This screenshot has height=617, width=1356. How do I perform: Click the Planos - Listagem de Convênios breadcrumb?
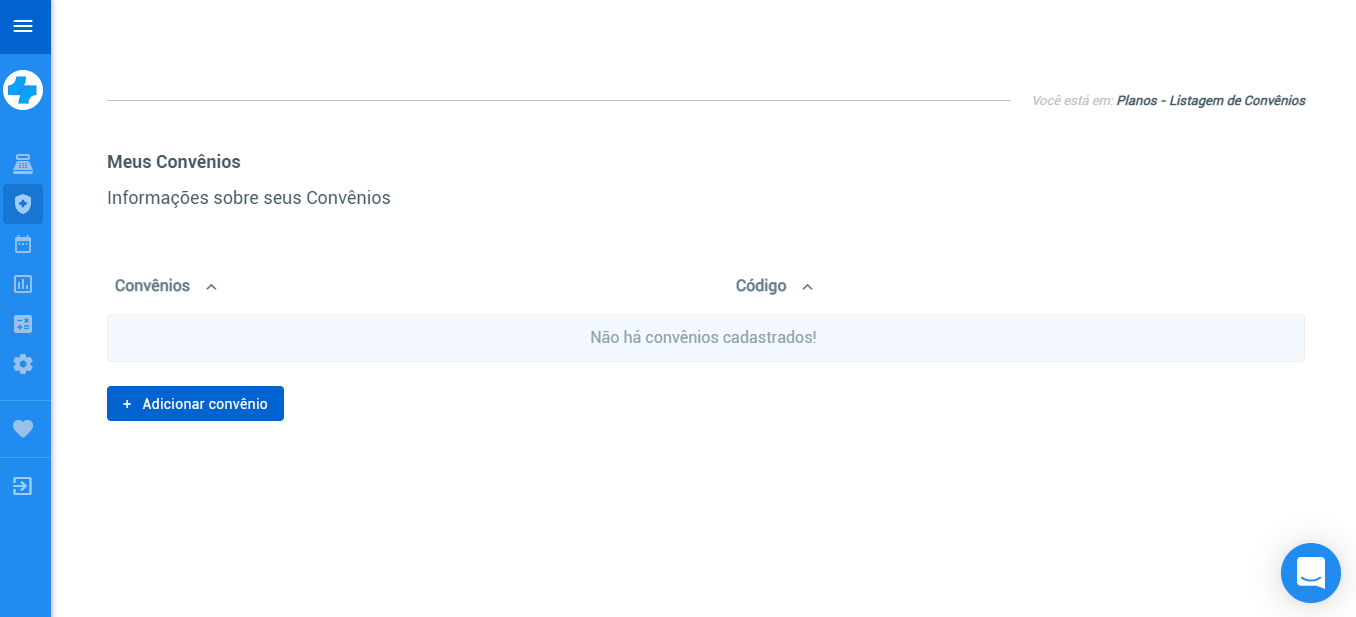pos(1210,101)
